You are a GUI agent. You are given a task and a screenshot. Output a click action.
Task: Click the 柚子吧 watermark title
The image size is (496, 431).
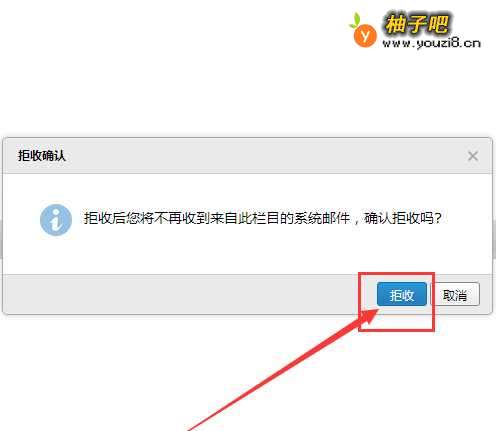[417, 24]
